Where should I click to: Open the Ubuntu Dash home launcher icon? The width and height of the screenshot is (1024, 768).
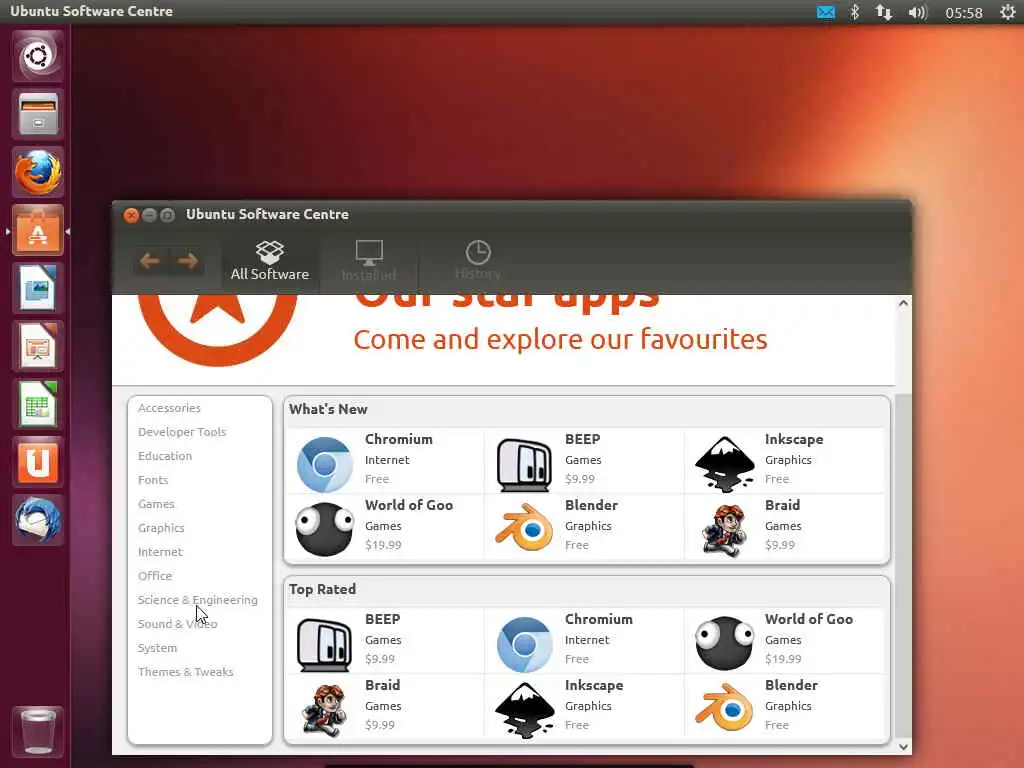[x=38, y=56]
